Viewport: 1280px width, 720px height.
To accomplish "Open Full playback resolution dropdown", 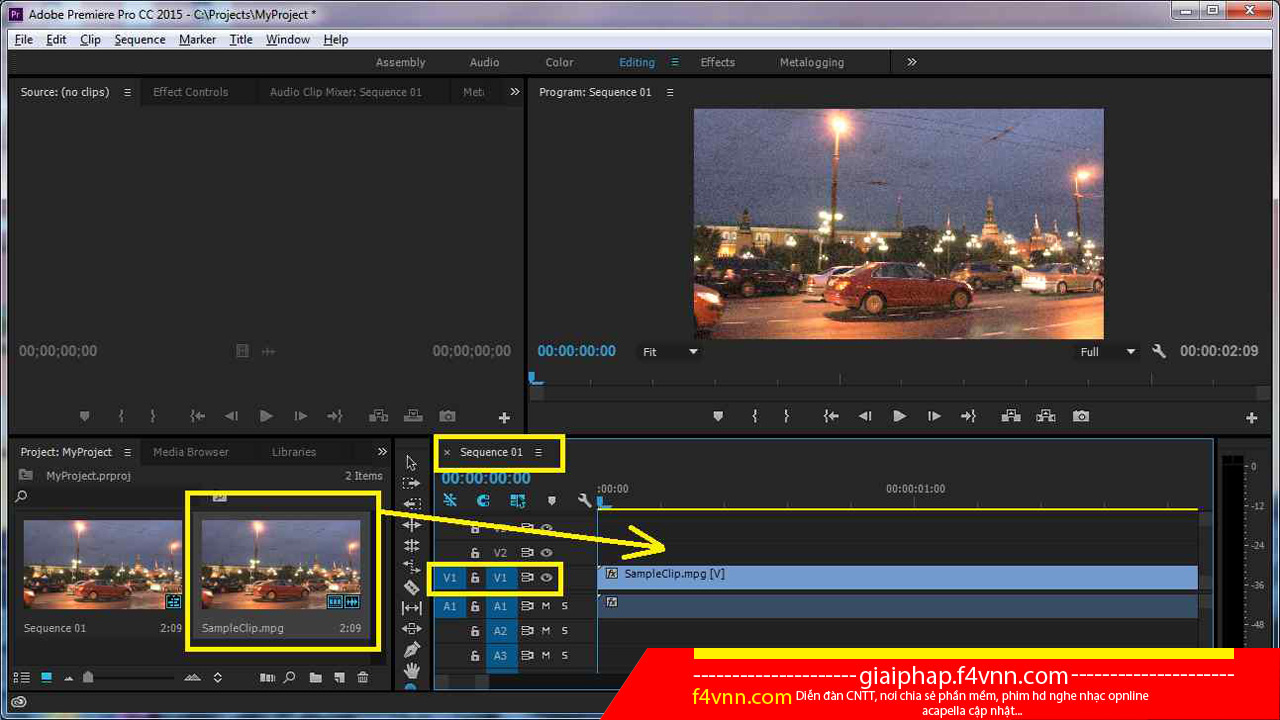I will click(x=1107, y=352).
